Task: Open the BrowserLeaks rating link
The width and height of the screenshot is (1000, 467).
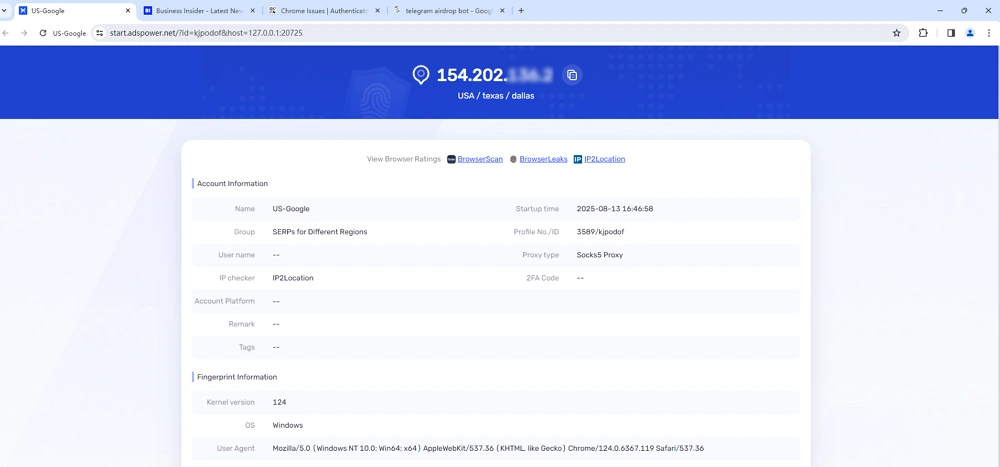Action: coord(543,159)
